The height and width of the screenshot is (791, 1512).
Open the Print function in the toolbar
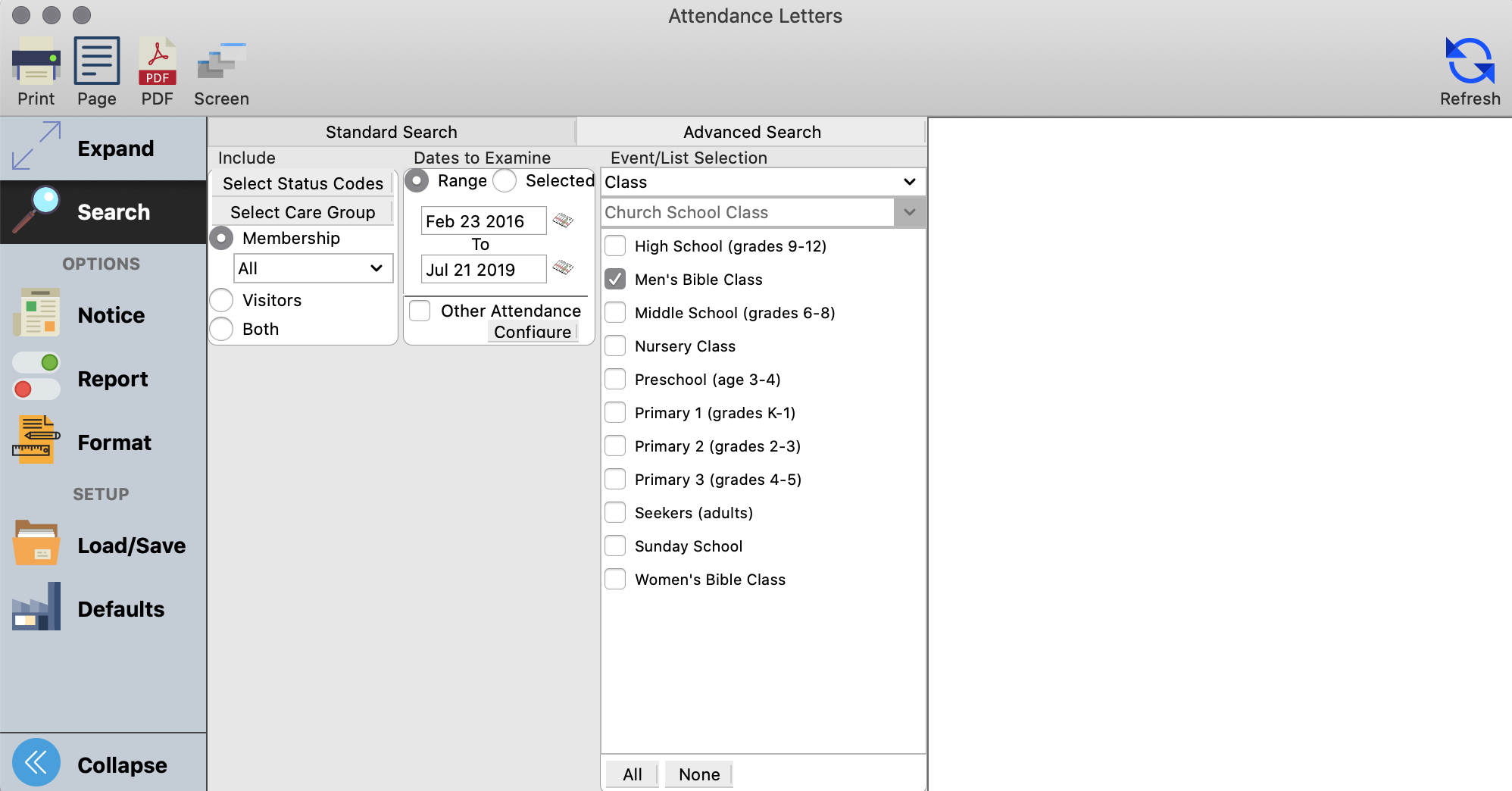[x=36, y=70]
